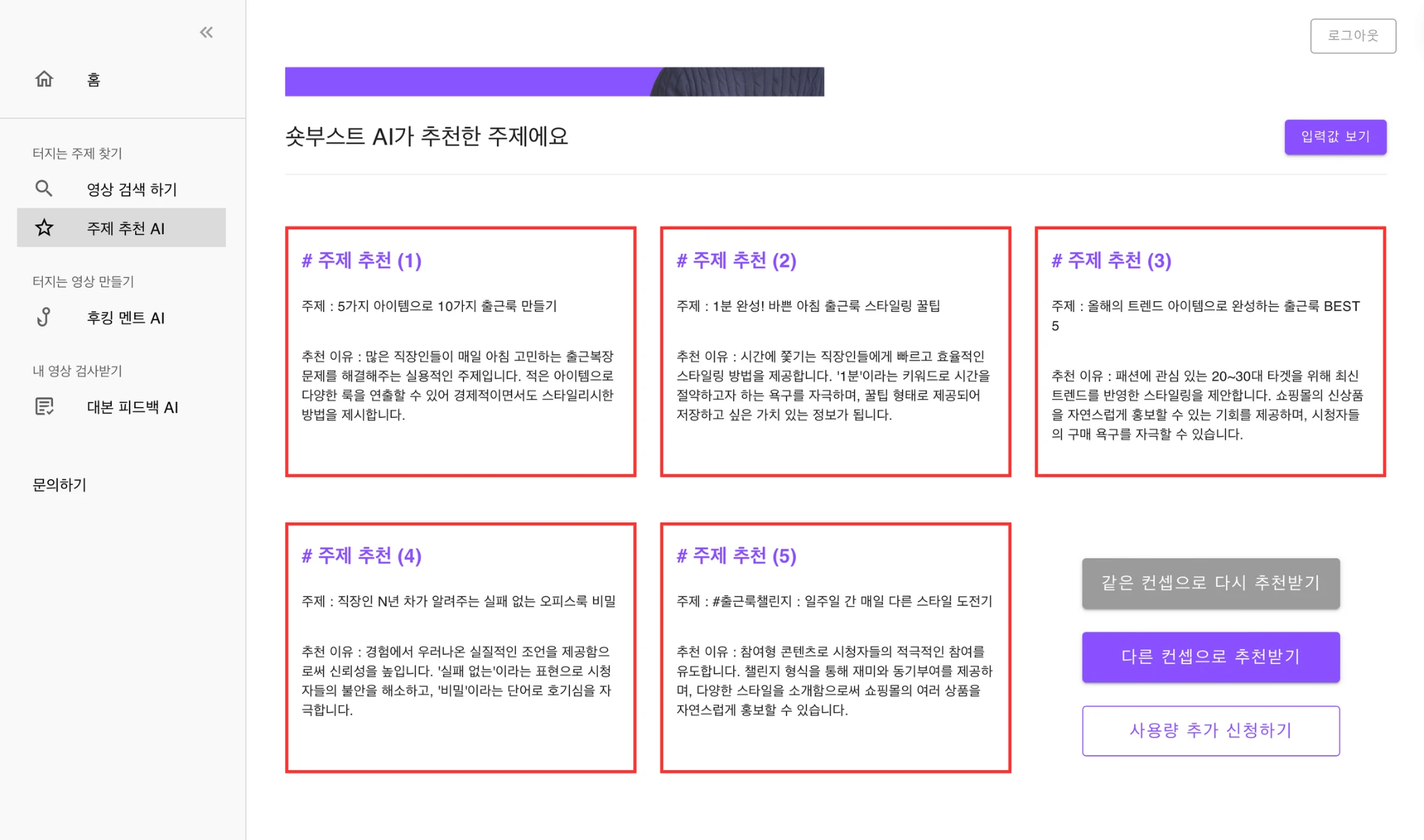Select the 주제 추천 (5) card
This screenshot has height=840, width=1424.
pyautogui.click(x=836, y=647)
